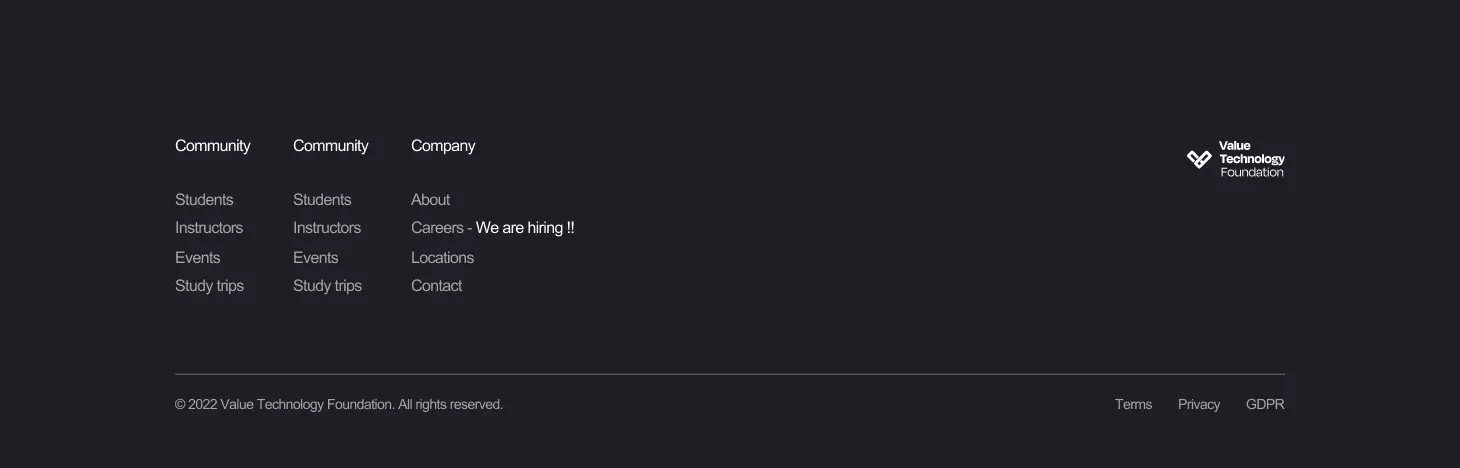Open Events in first Community column
The width and height of the screenshot is (1460, 468).
198,258
